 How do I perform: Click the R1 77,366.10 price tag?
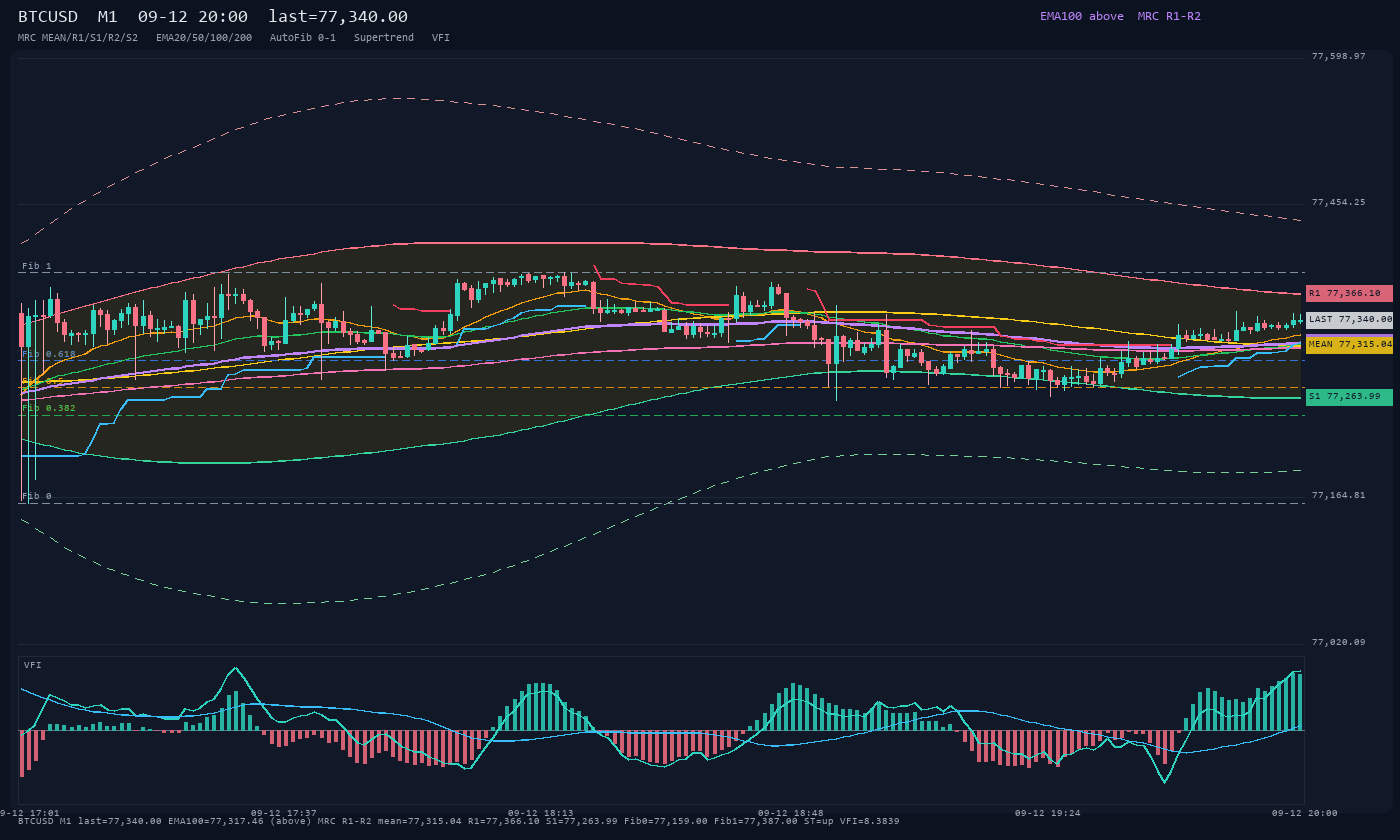tap(1349, 293)
